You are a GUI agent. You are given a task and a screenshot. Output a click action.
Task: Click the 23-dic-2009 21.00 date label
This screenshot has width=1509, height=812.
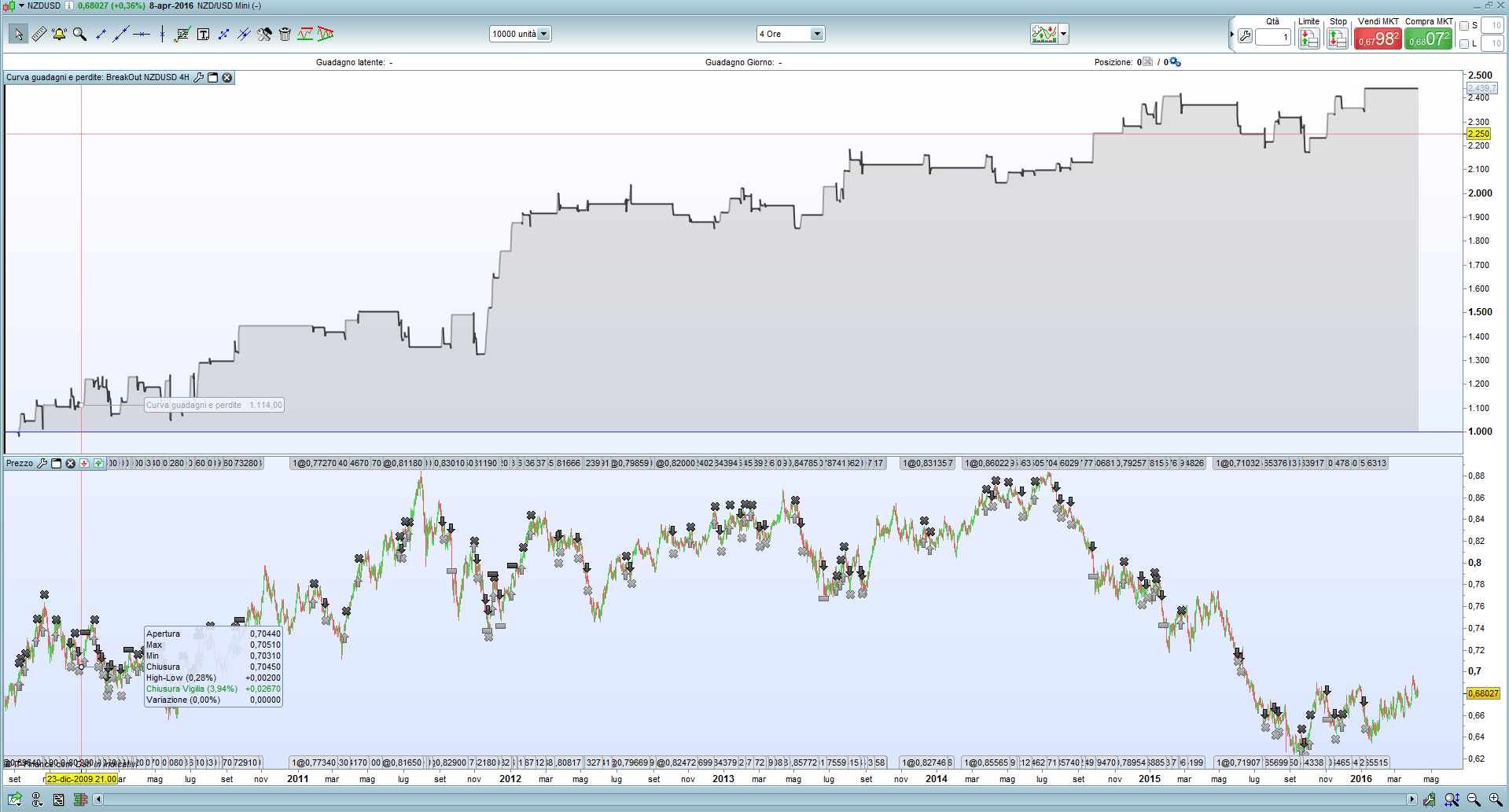(x=82, y=779)
